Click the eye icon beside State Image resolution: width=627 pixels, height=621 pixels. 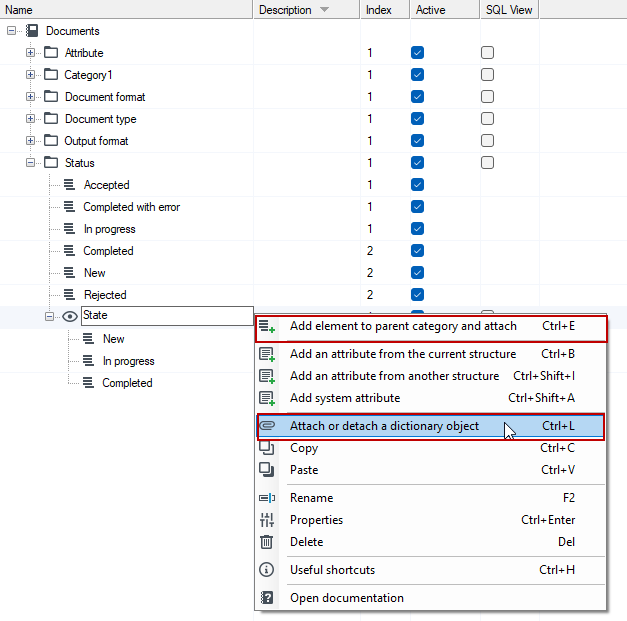[x=70, y=317]
